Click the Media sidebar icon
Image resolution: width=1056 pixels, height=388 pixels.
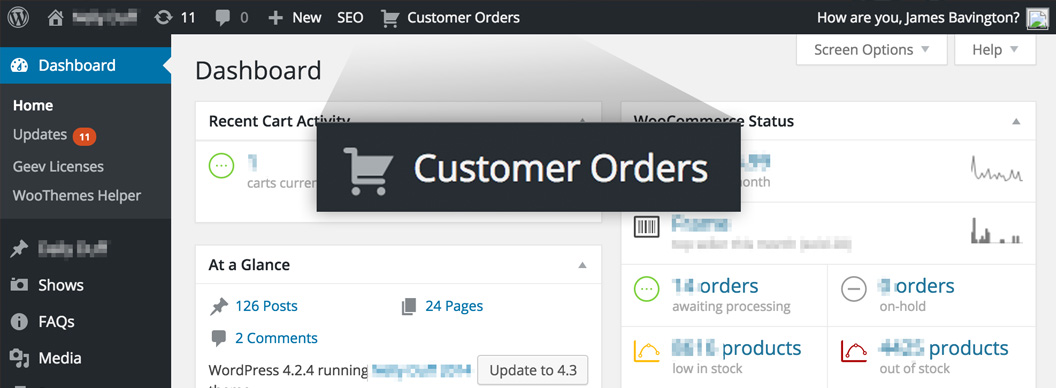coord(20,358)
